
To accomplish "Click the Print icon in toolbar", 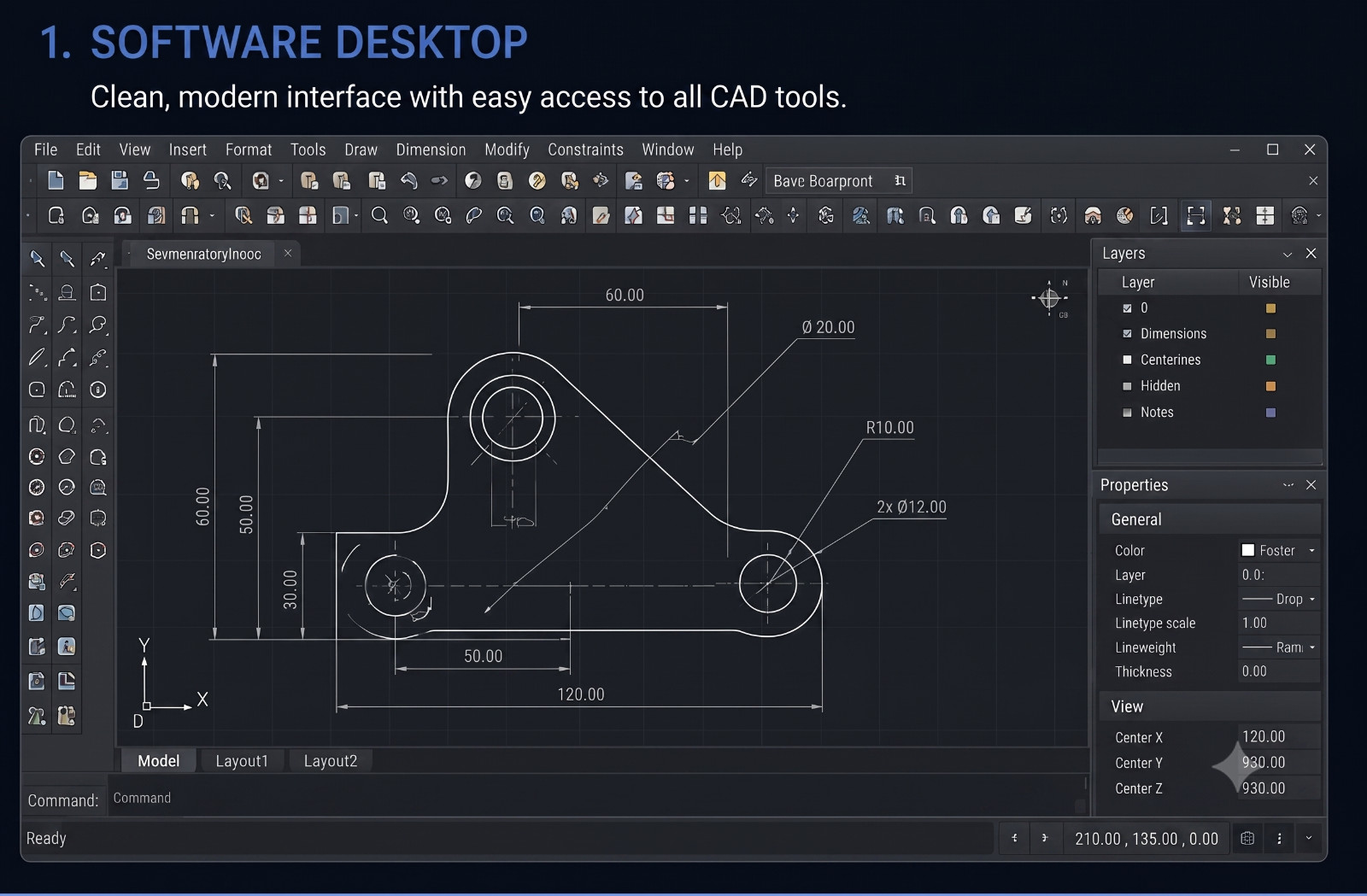I will point(151,180).
